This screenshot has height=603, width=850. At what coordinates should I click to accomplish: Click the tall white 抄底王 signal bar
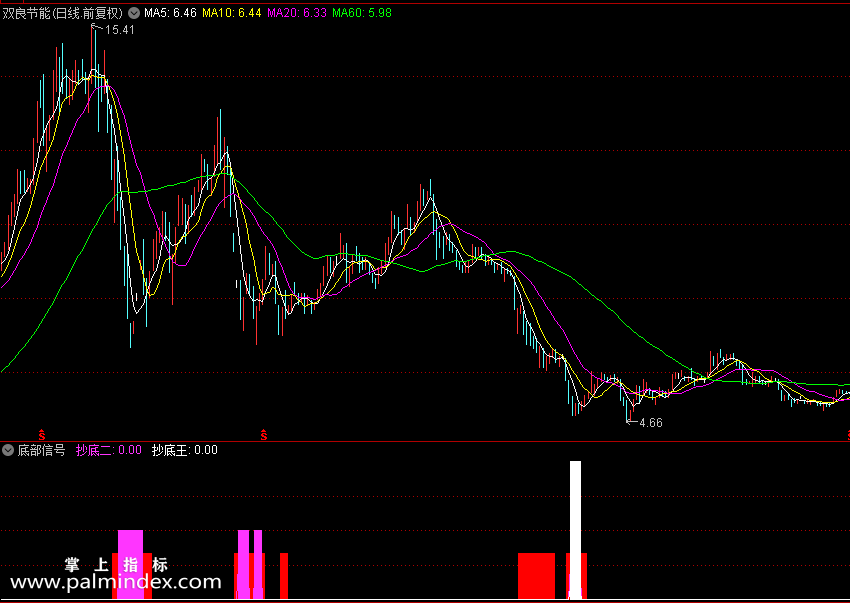[x=575, y=530]
